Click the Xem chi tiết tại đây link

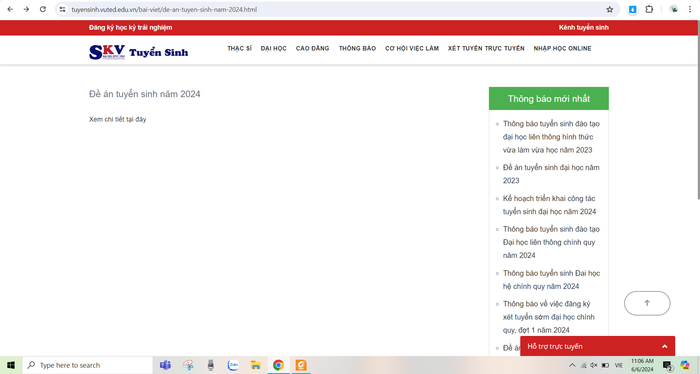117,119
